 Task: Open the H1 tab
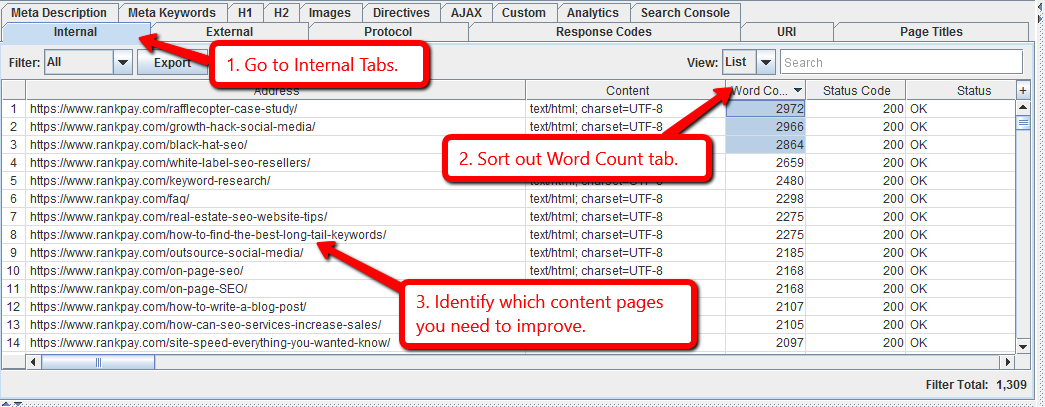[245, 13]
